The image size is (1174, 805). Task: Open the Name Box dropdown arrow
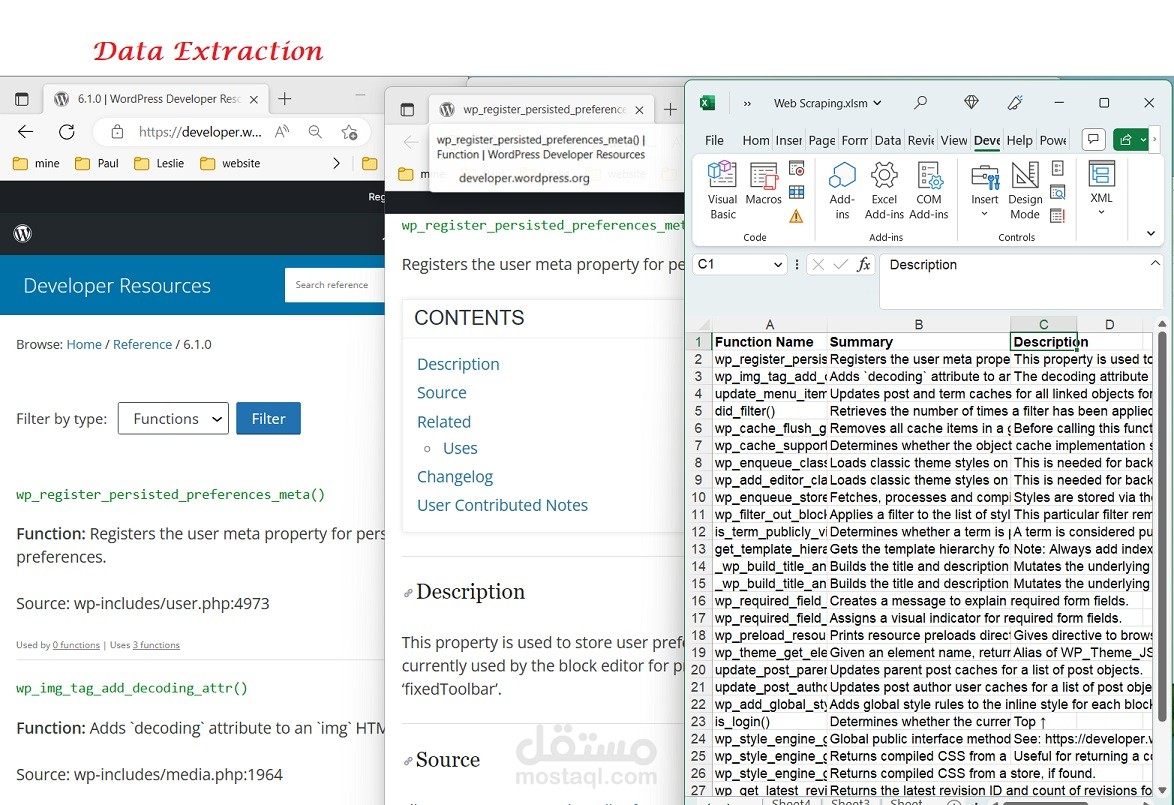(x=778, y=264)
